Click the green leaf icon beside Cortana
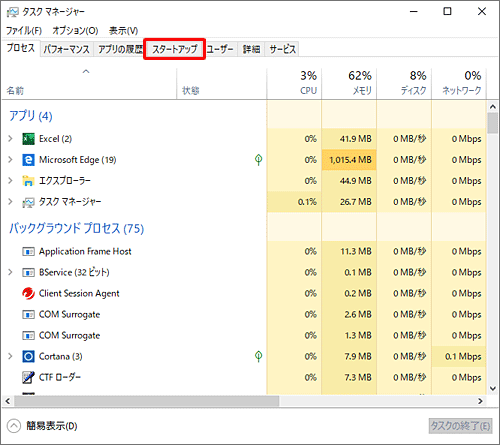Viewport: 500px width, 445px height. coord(258,356)
